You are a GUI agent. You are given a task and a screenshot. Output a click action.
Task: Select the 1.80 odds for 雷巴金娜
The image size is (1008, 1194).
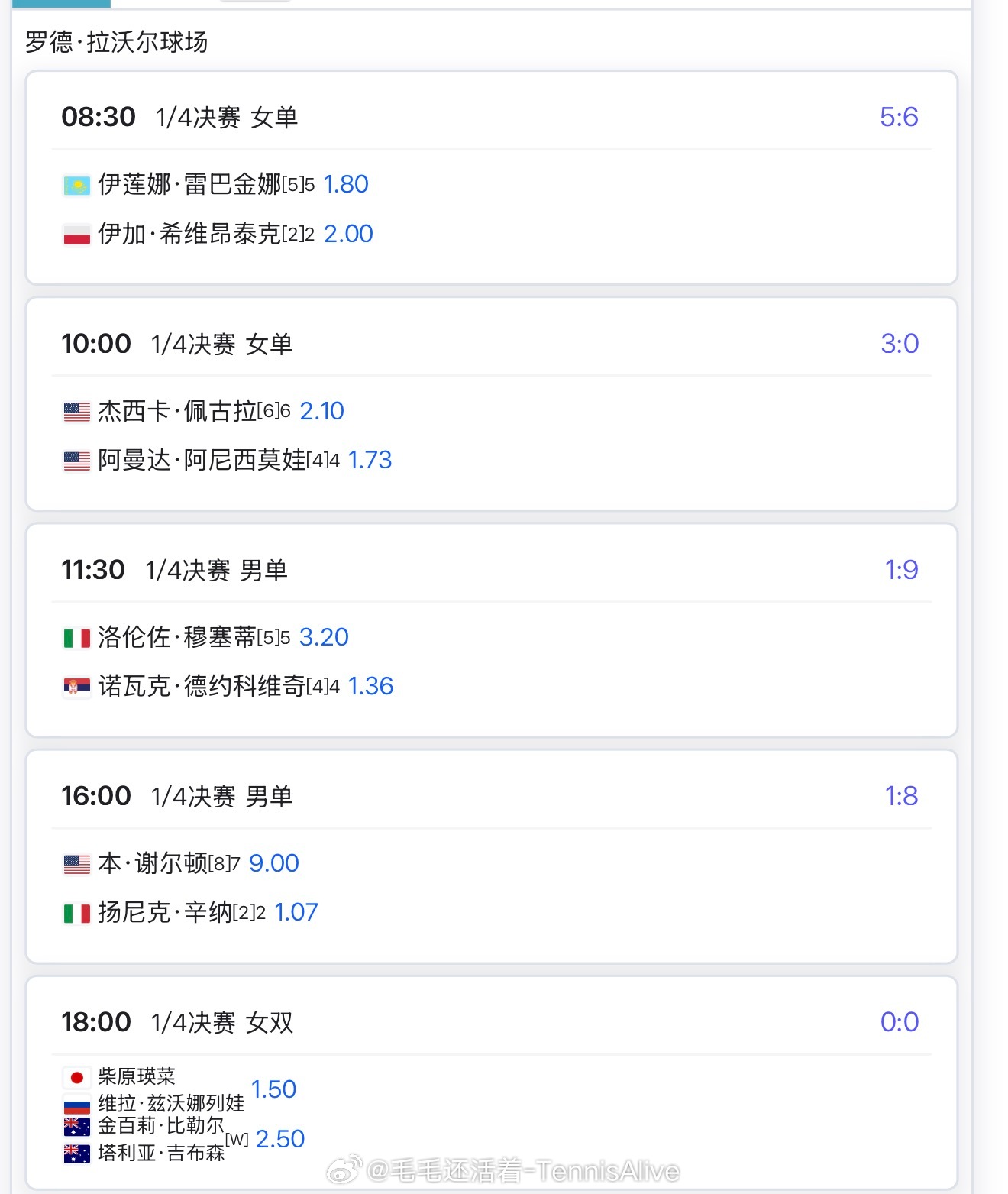click(x=346, y=184)
